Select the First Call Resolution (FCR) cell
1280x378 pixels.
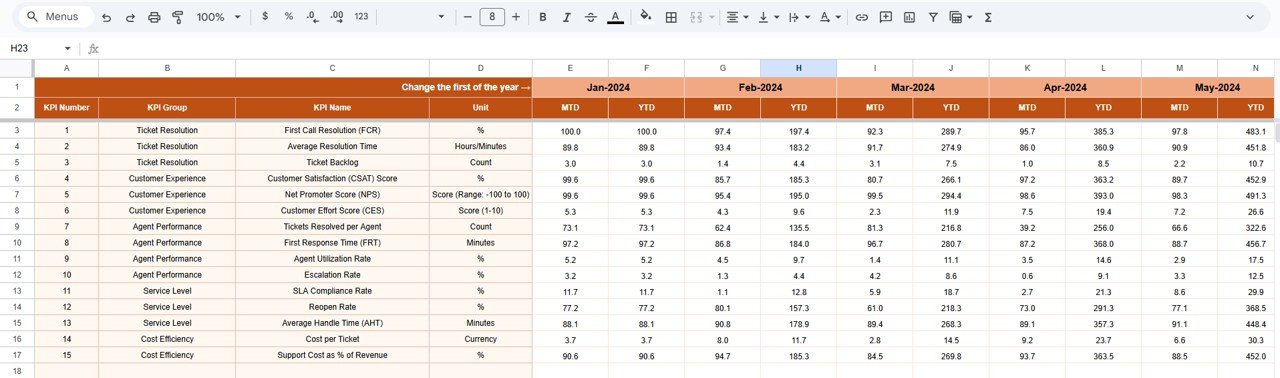pos(332,131)
